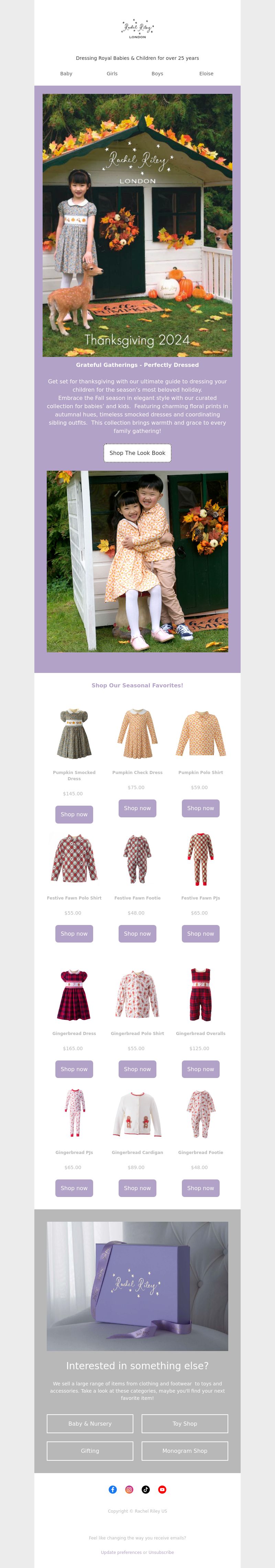Screen dimensions: 275x1568
Task: Open the Gingerbread Cardigan product image
Action: (137, 1114)
